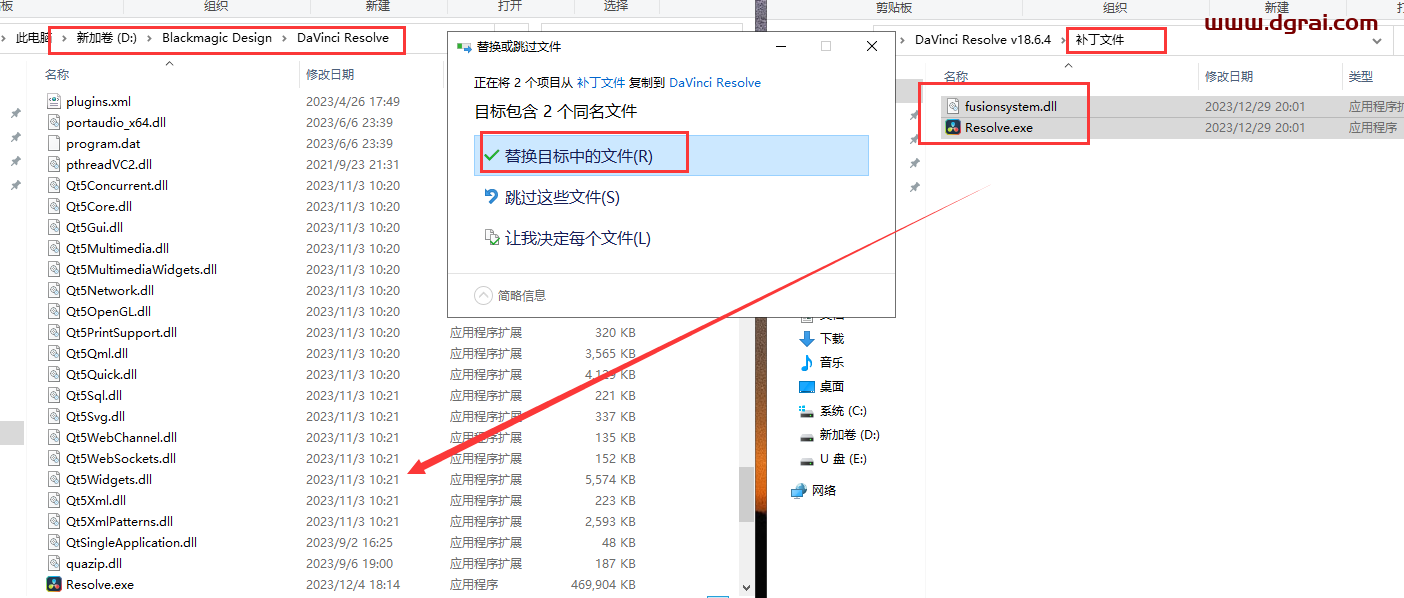Click the Qt5Sql.dll file icon

pos(55,395)
